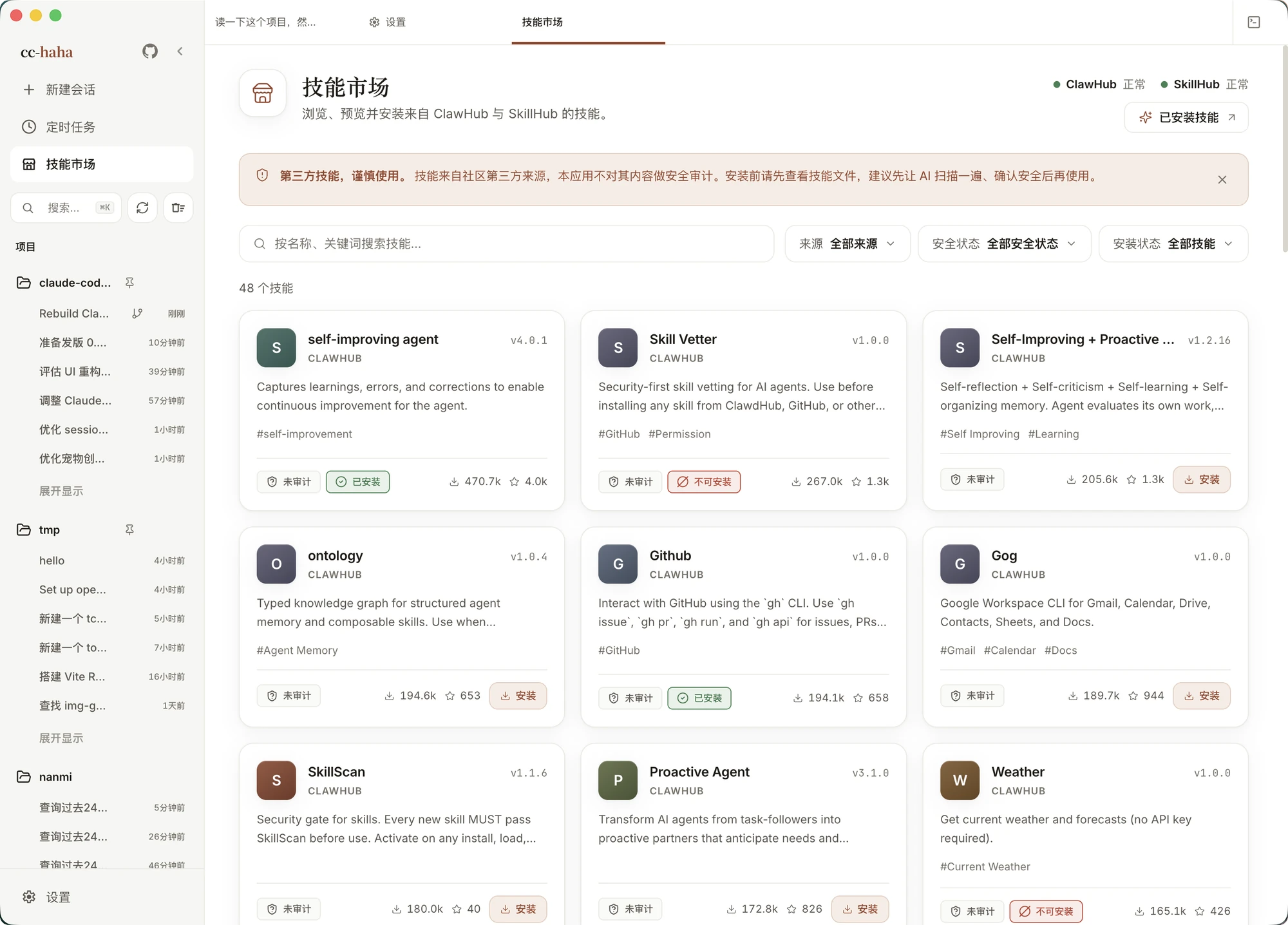Click the 未审计 badge on Skill Vetter
This screenshot has height=925, width=1288.
(630, 482)
